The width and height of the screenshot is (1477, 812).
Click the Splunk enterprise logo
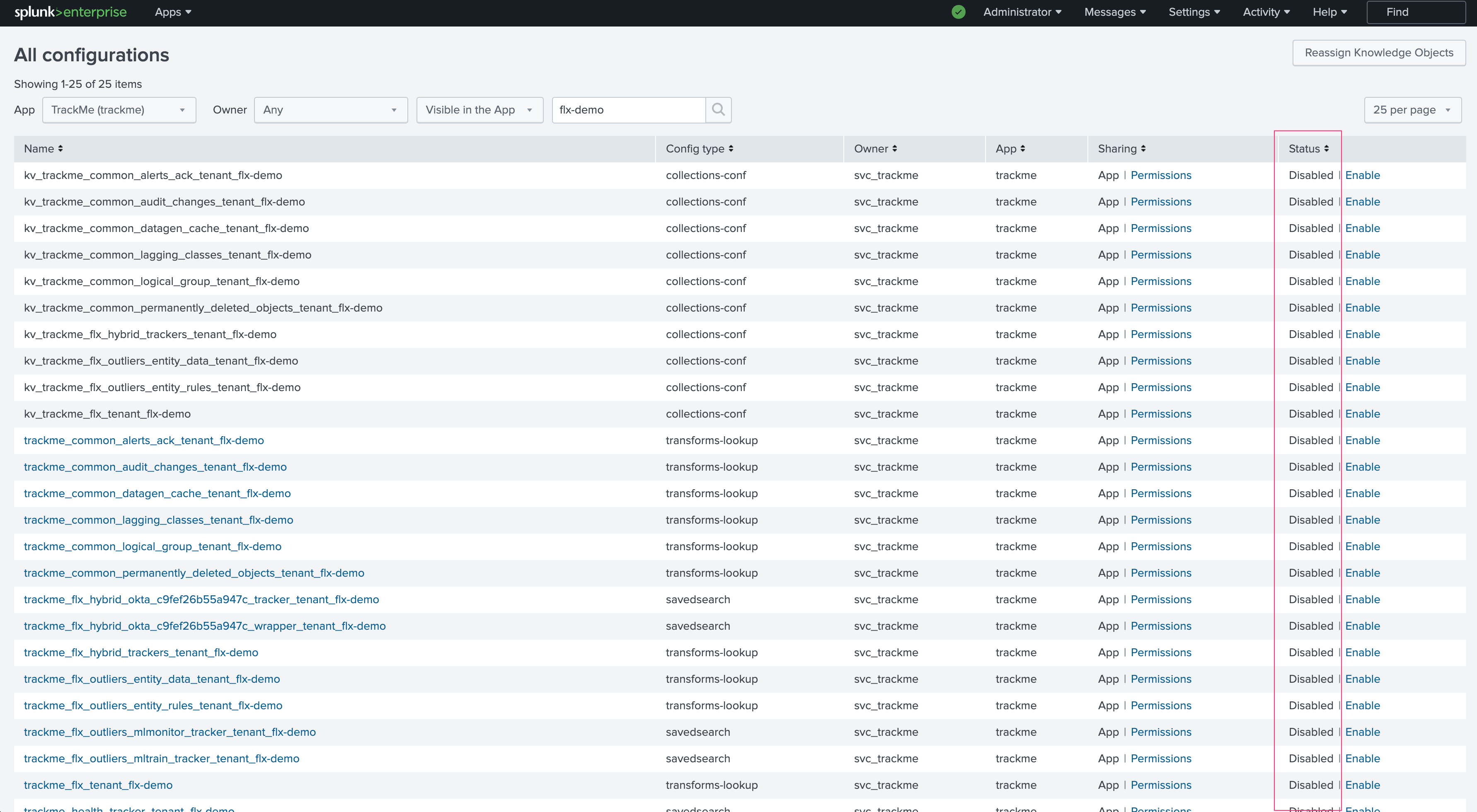(x=70, y=12)
